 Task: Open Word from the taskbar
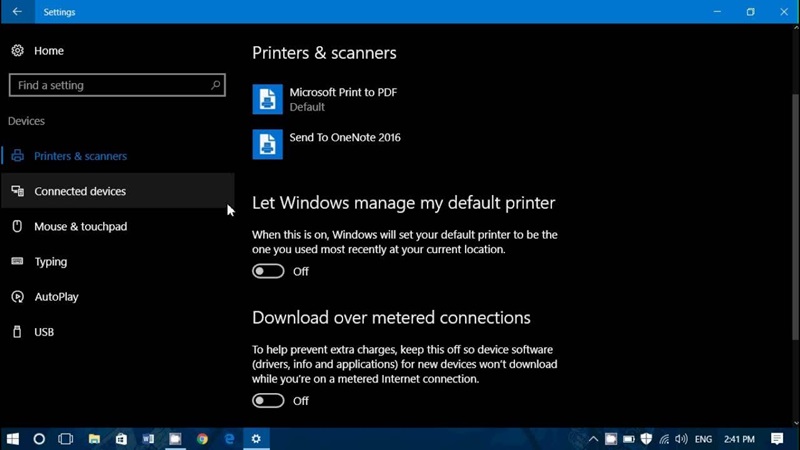pyautogui.click(x=148, y=439)
